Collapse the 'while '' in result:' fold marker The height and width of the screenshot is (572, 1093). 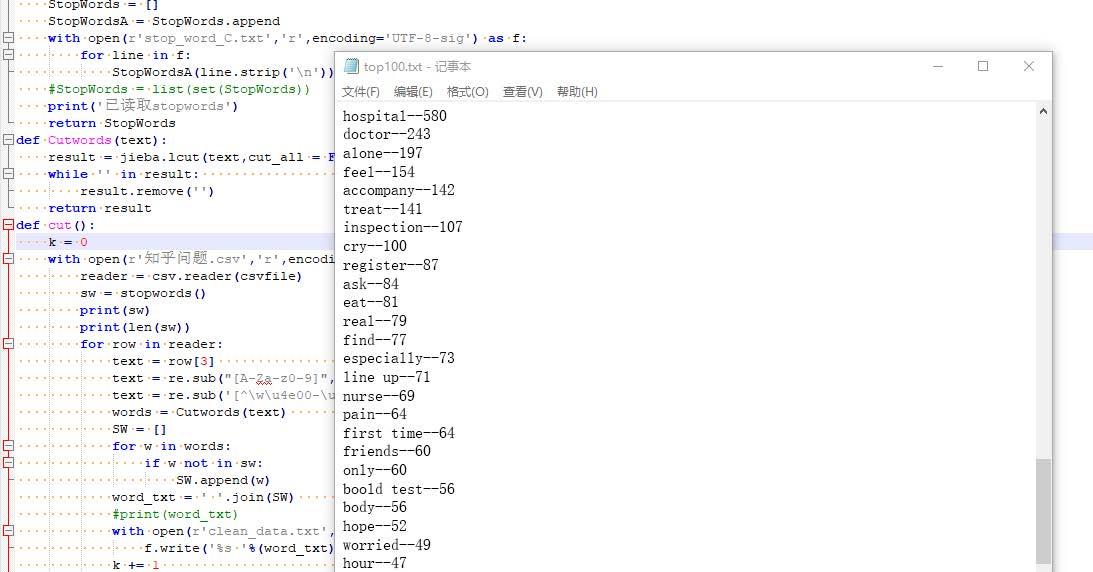(8, 173)
